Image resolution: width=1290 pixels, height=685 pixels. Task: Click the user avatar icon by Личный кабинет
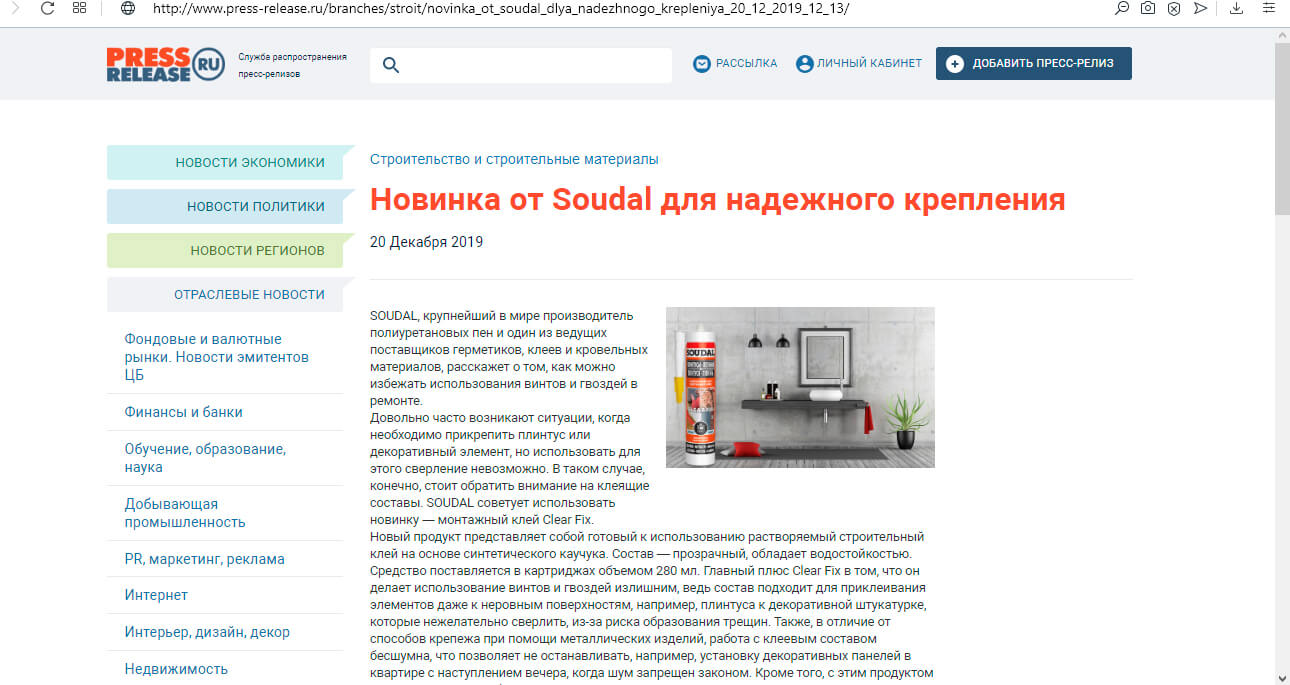pyautogui.click(x=804, y=64)
